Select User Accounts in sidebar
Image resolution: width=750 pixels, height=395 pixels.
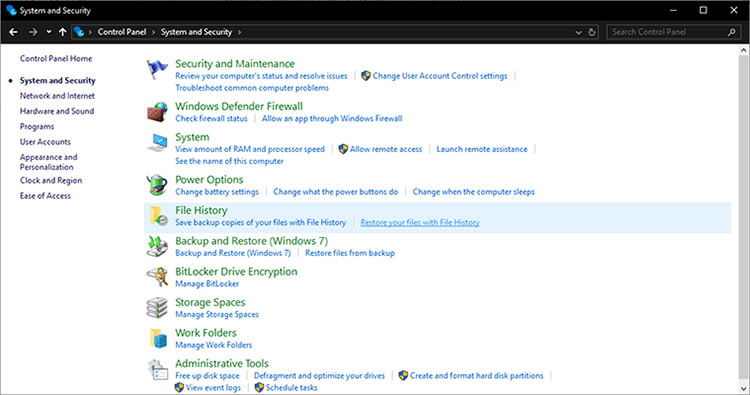pyautogui.click(x=45, y=142)
